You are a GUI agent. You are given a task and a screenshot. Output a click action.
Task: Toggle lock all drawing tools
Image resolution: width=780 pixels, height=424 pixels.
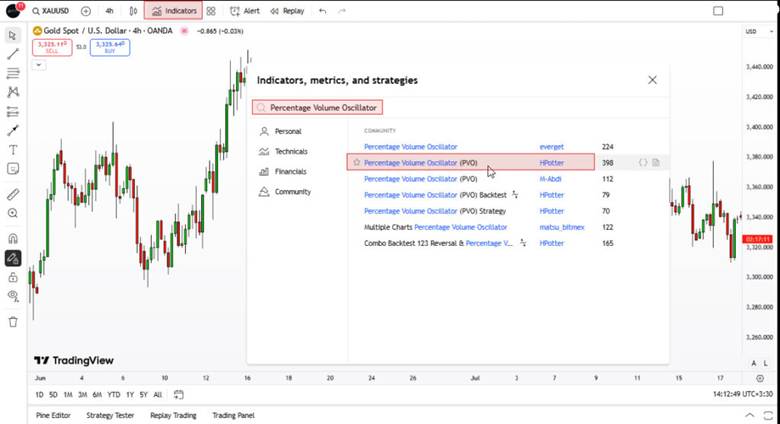[13, 277]
